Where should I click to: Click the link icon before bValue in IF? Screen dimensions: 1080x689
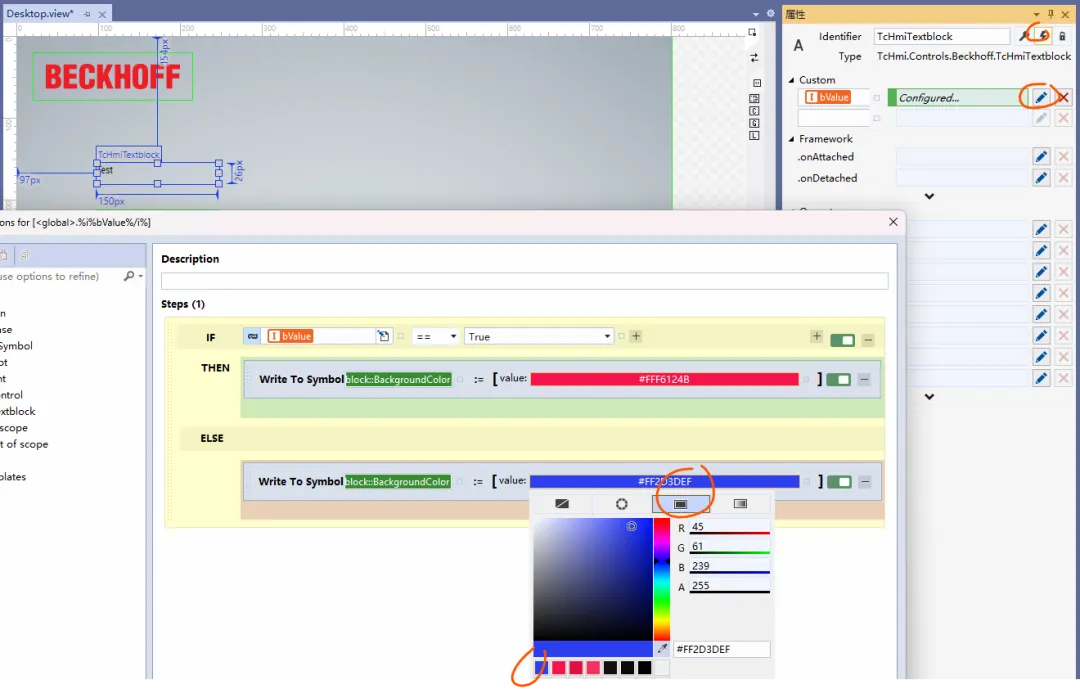click(252, 336)
